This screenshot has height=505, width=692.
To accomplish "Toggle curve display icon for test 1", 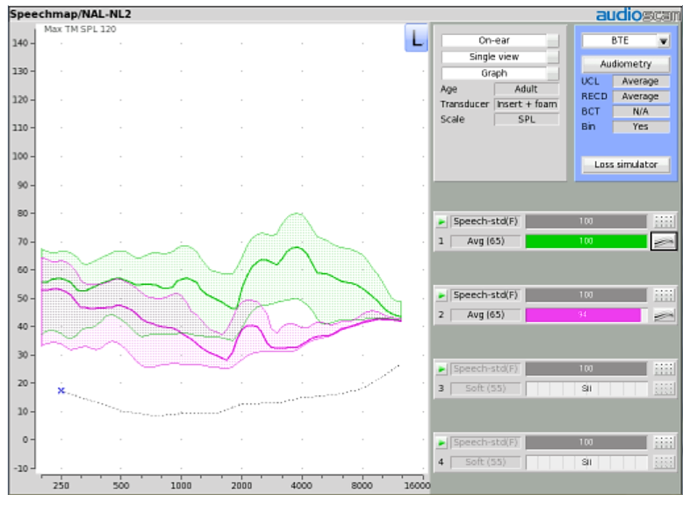I will click(x=664, y=241).
